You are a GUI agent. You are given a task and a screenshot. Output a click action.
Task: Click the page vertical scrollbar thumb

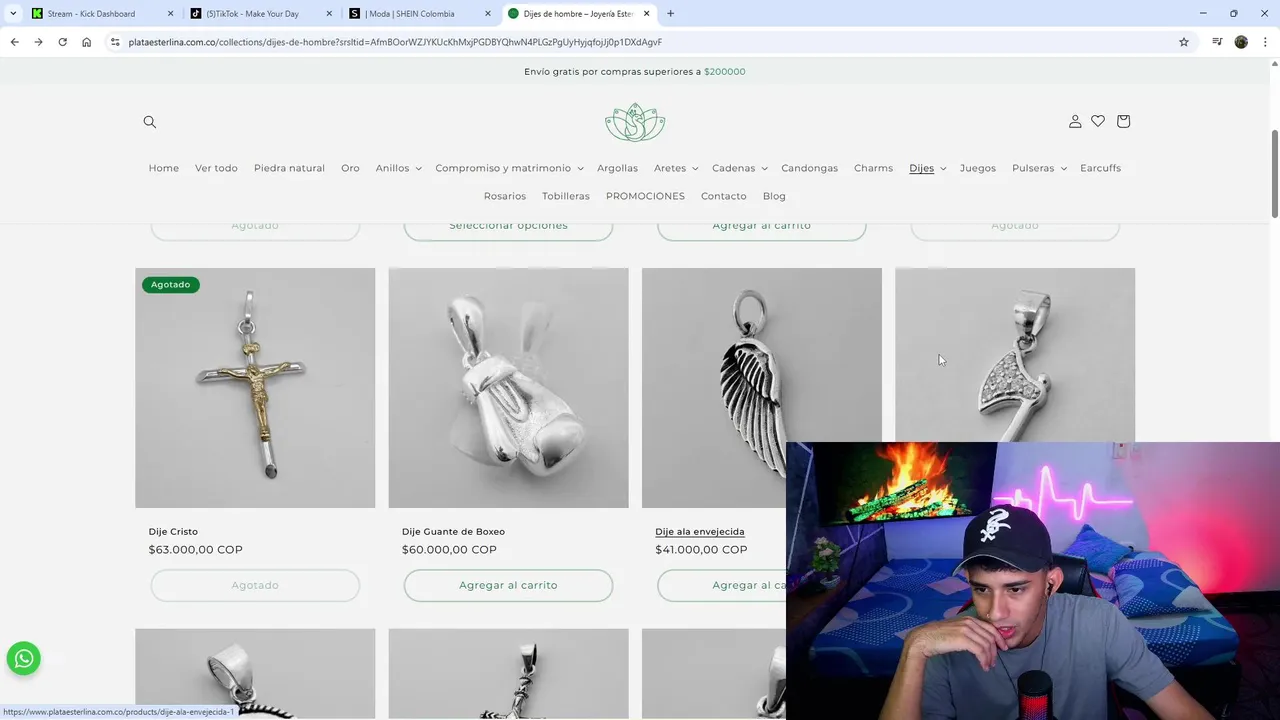(x=1274, y=173)
